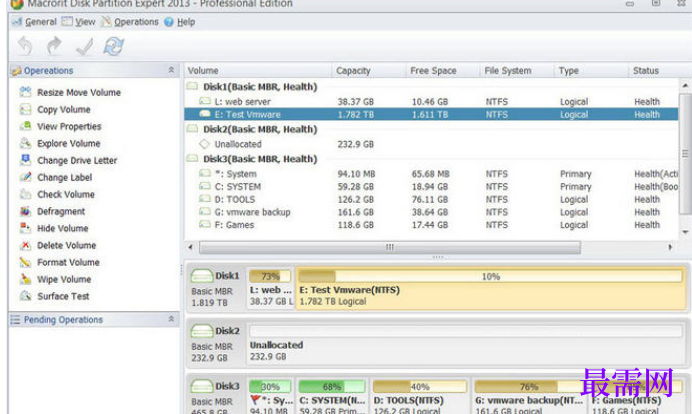692x414 pixels.
Task: Click the E: Test Vmware 10% usage bar
Action: click(490, 276)
